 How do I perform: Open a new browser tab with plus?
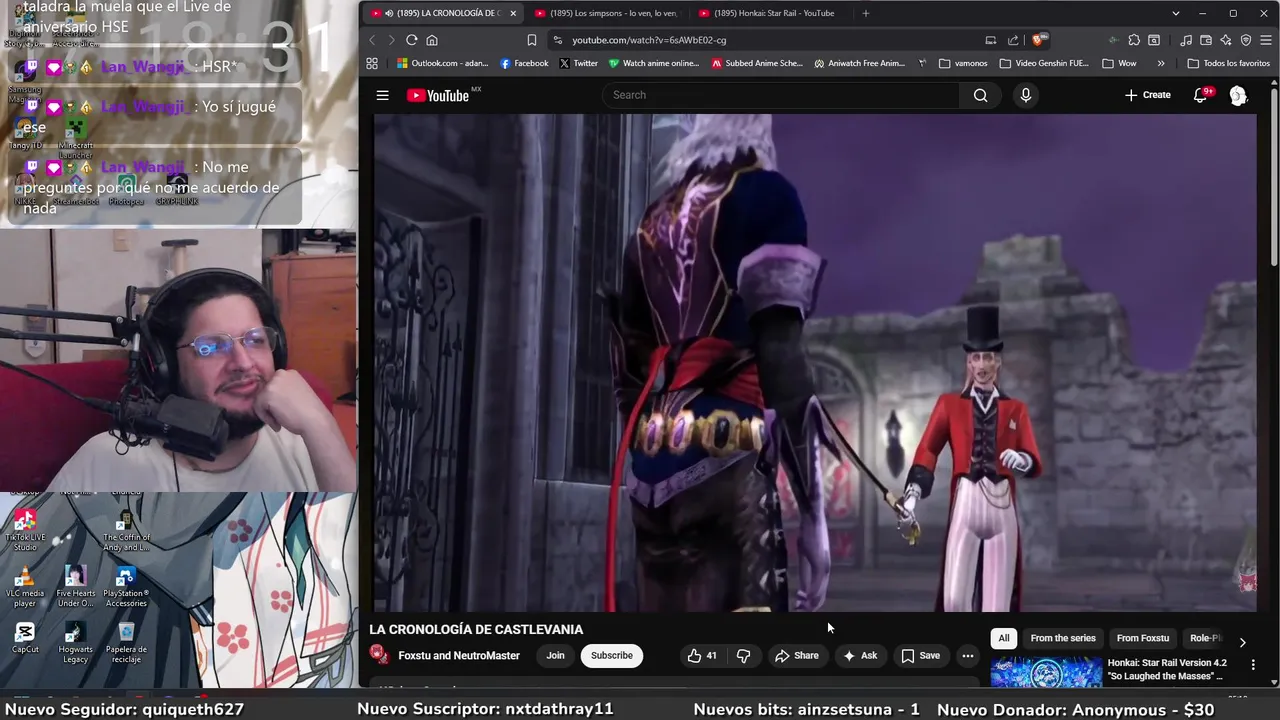tap(865, 13)
